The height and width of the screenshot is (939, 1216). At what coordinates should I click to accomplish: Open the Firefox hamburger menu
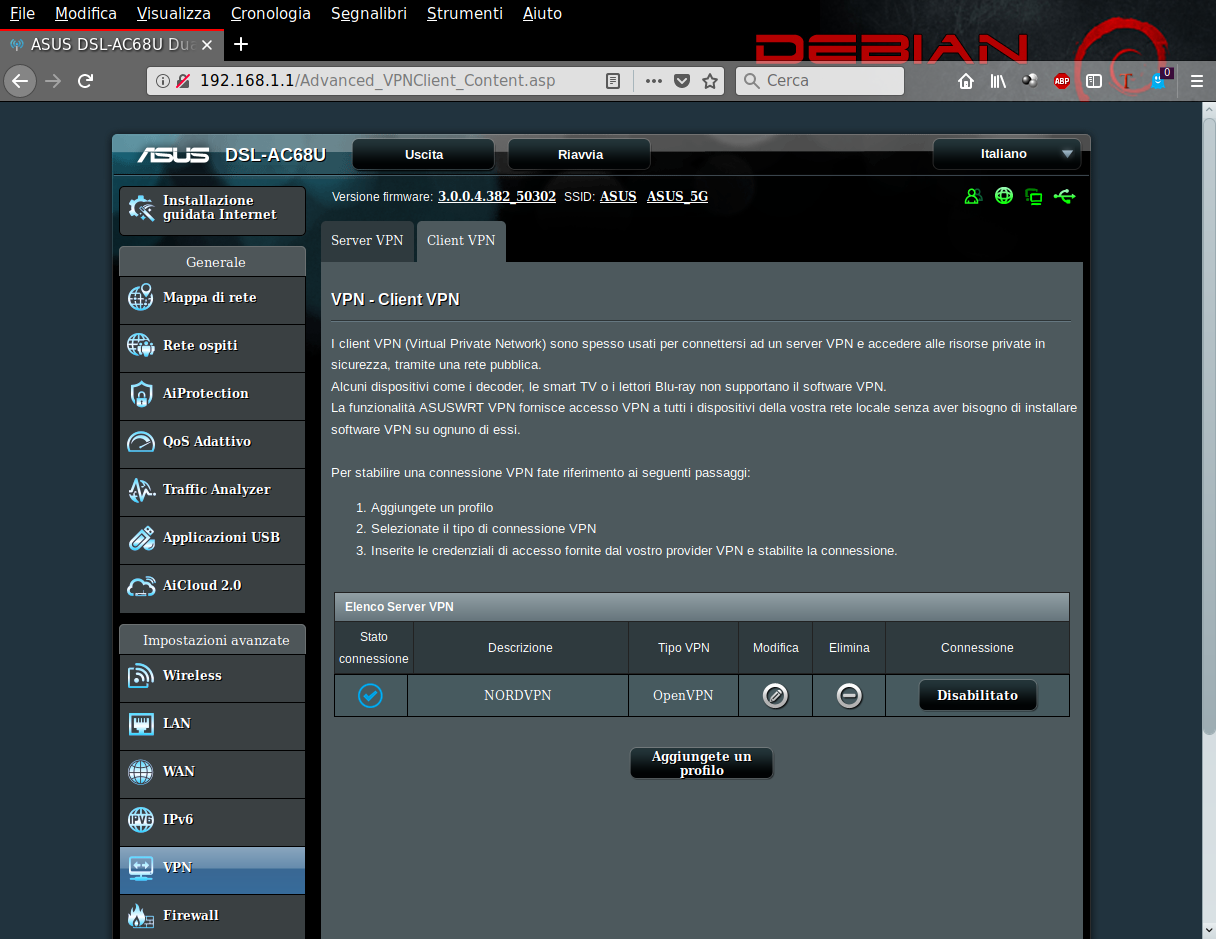1196,81
